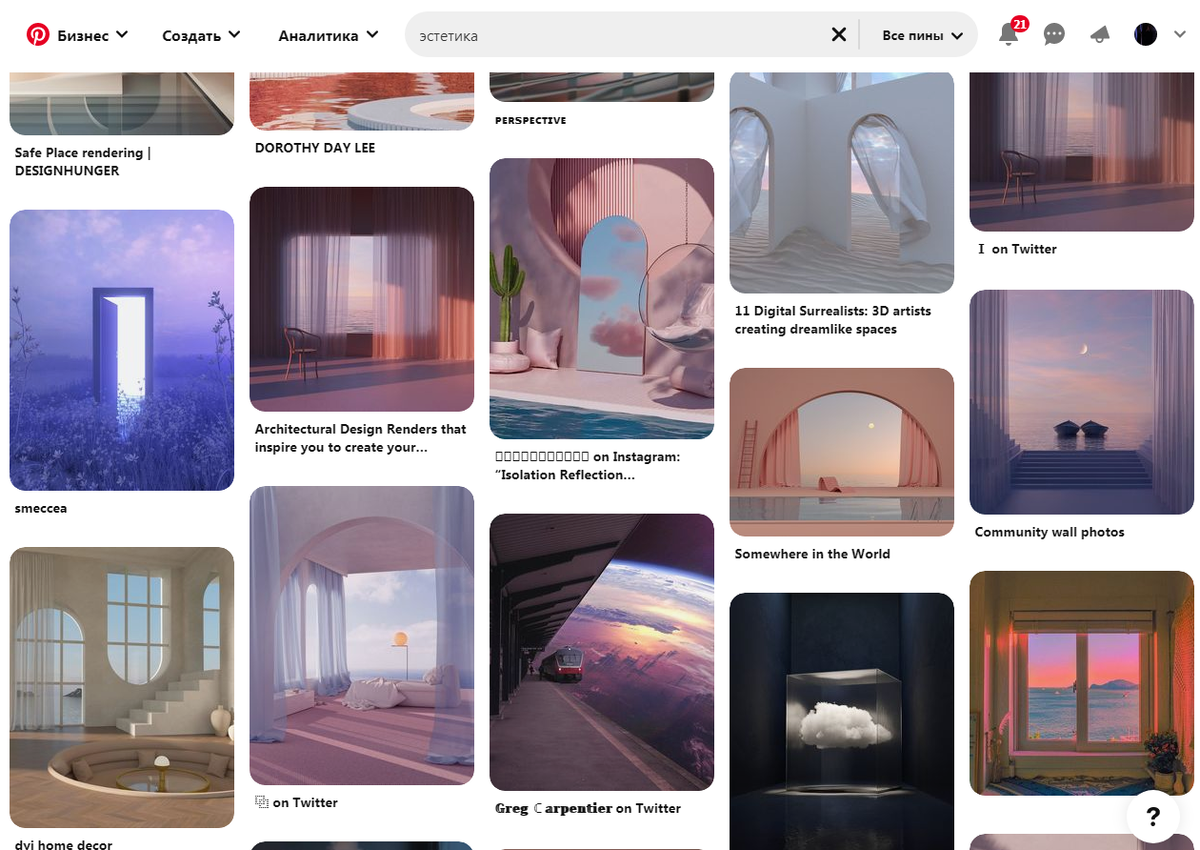
Task: Expand the Аналитика dropdown menu
Action: point(328,35)
